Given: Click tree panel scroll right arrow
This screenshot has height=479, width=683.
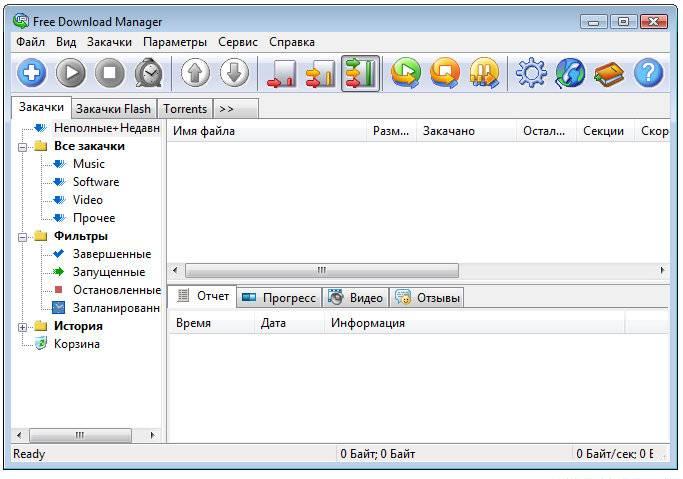Looking at the screenshot, I should (152, 435).
